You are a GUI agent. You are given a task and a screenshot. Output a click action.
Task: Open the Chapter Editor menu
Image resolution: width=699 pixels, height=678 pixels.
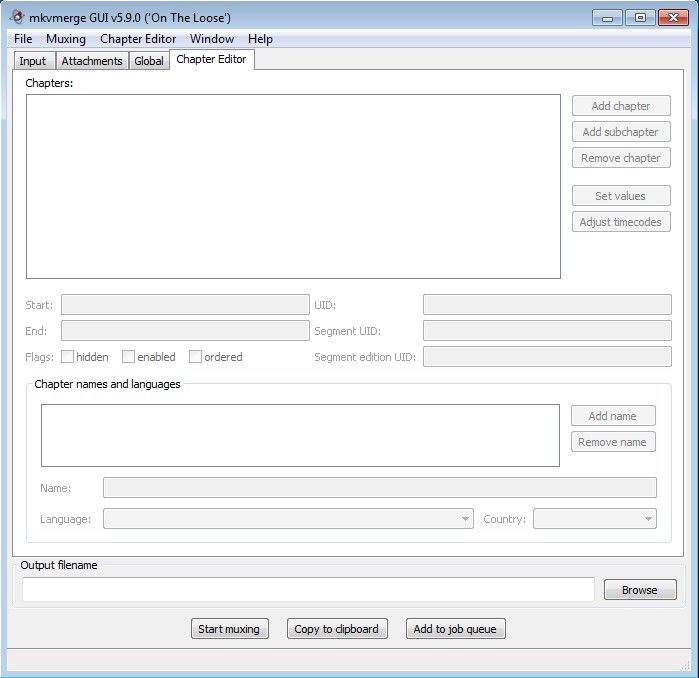pyautogui.click(x=138, y=39)
